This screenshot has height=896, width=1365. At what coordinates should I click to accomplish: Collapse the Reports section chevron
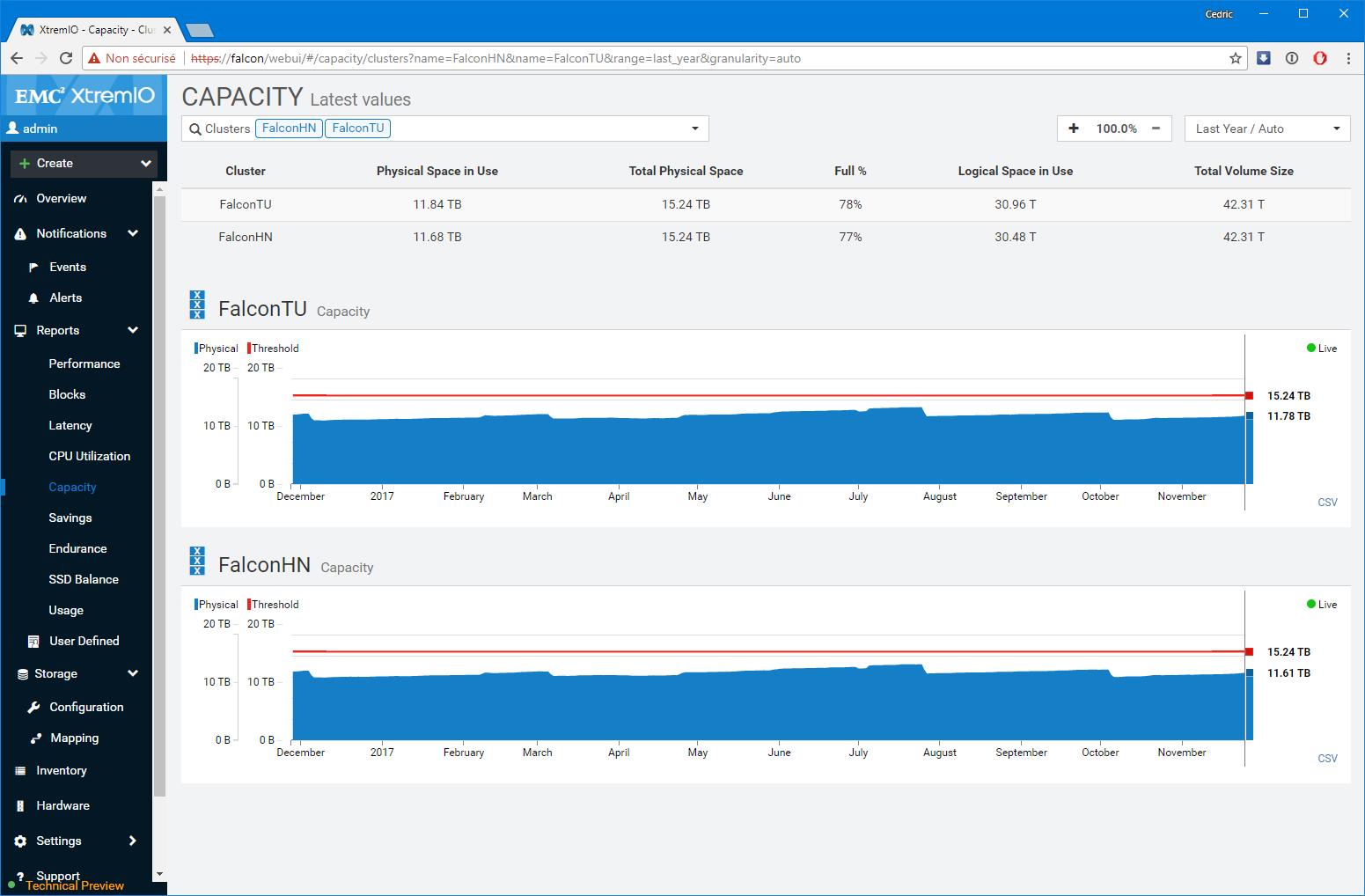(133, 330)
